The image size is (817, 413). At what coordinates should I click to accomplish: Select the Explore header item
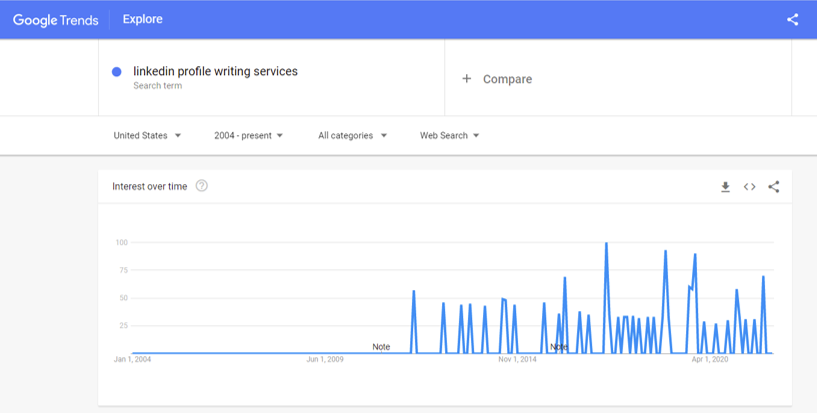[x=143, y=19]
